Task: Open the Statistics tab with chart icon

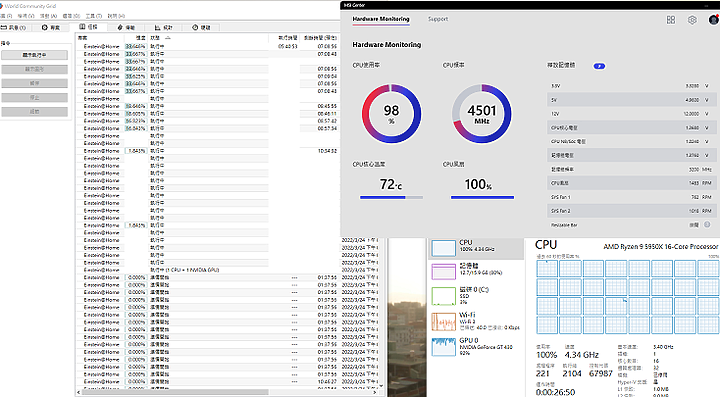Action: pyautogui.click(x=163, y=28)
